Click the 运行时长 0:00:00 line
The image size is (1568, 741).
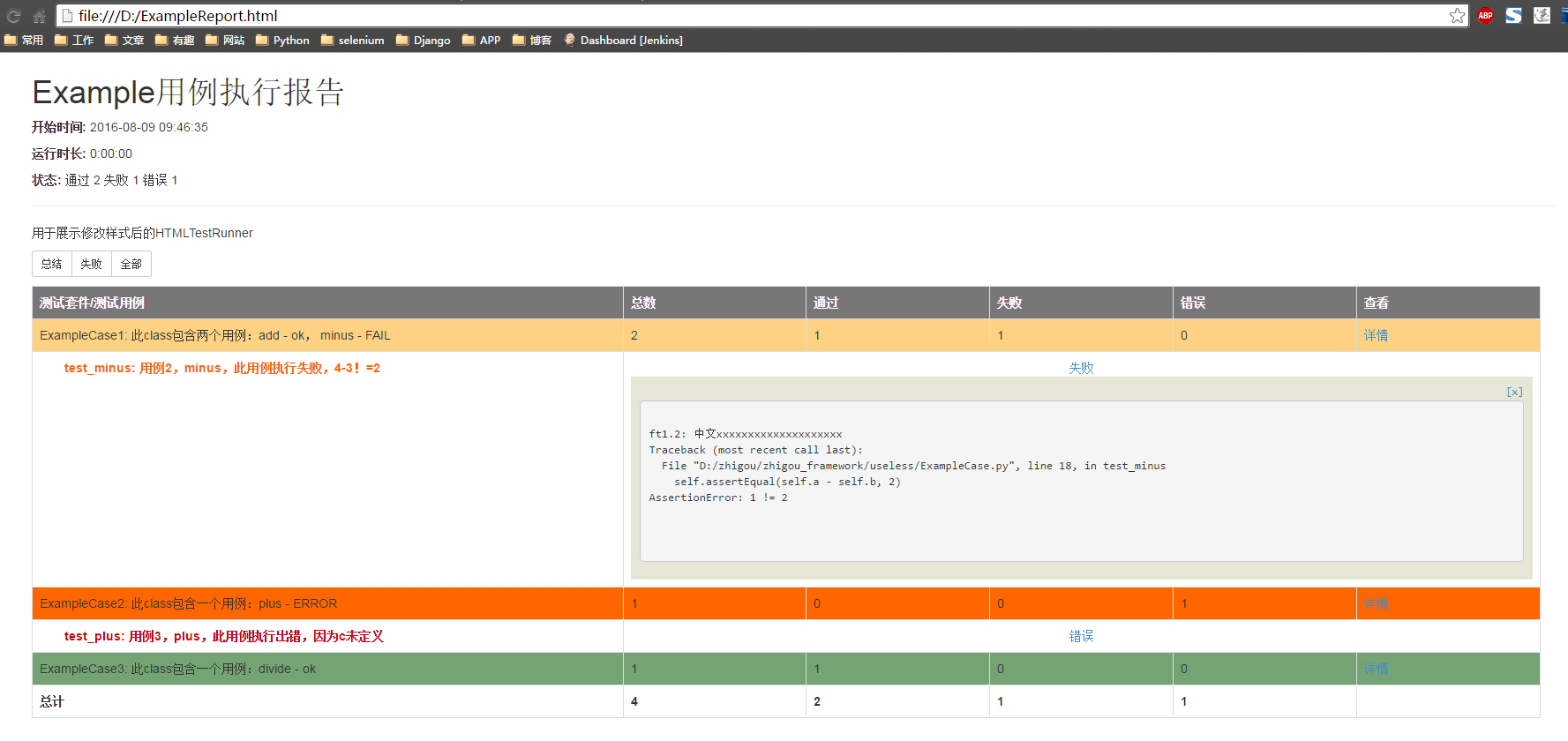coord(82,153)
